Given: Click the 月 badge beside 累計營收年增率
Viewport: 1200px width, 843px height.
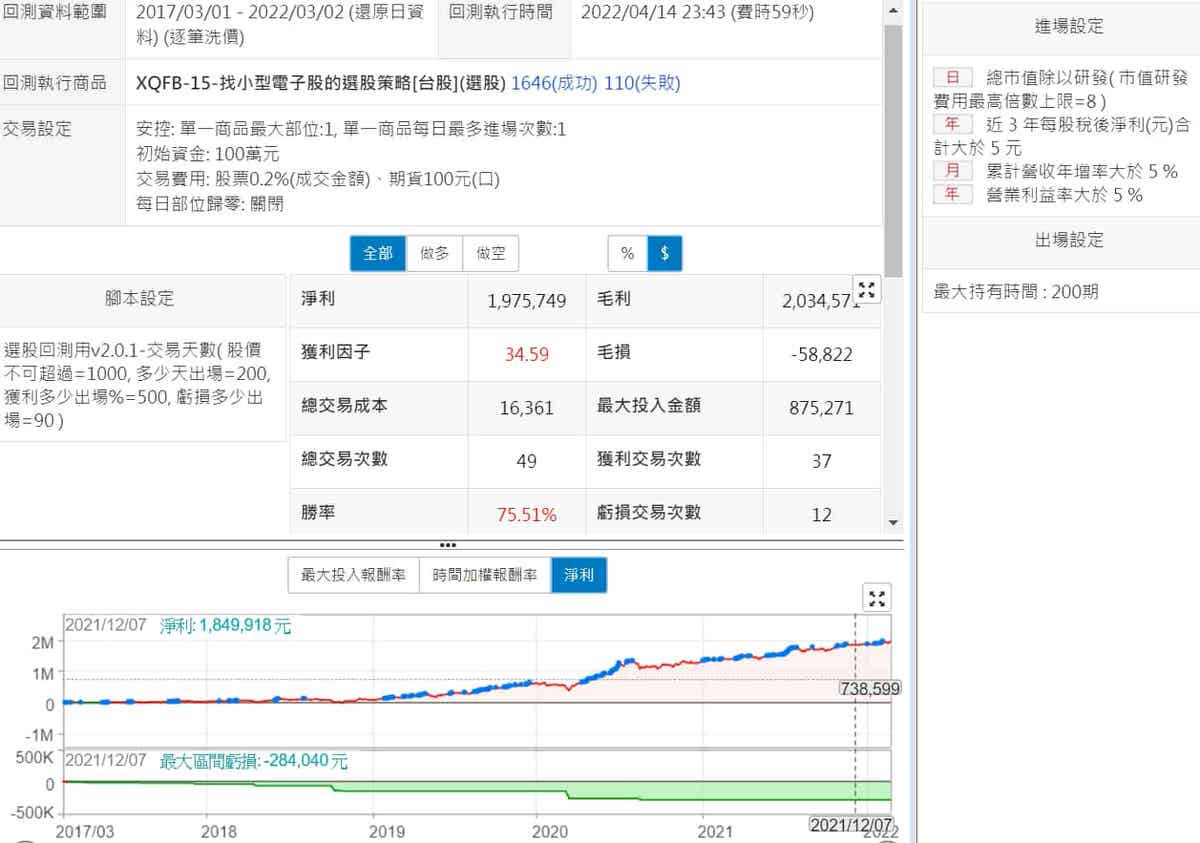Looking at the screenshot, I should (952, 171).
